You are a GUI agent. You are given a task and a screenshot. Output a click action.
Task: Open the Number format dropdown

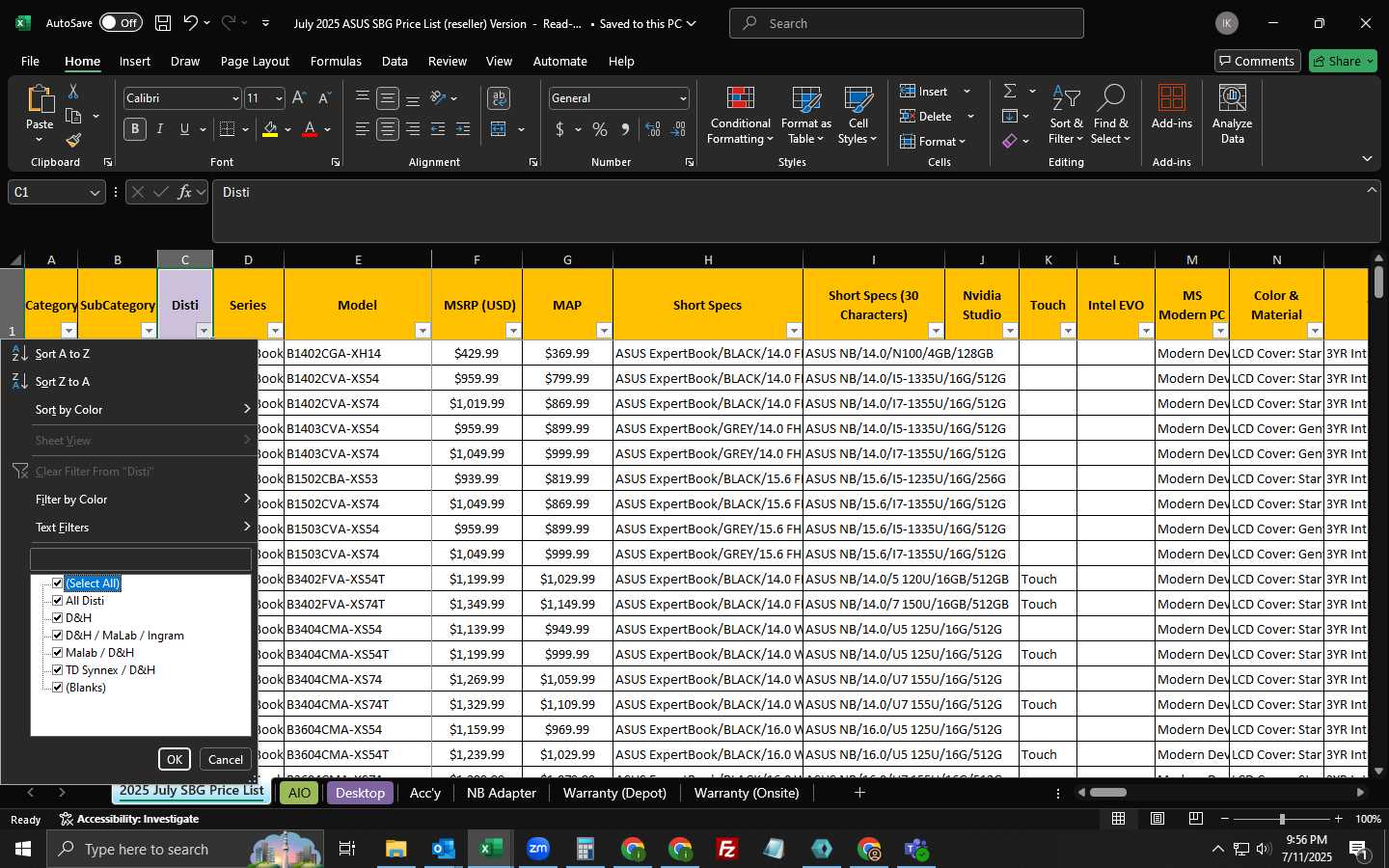pos(683,98)
